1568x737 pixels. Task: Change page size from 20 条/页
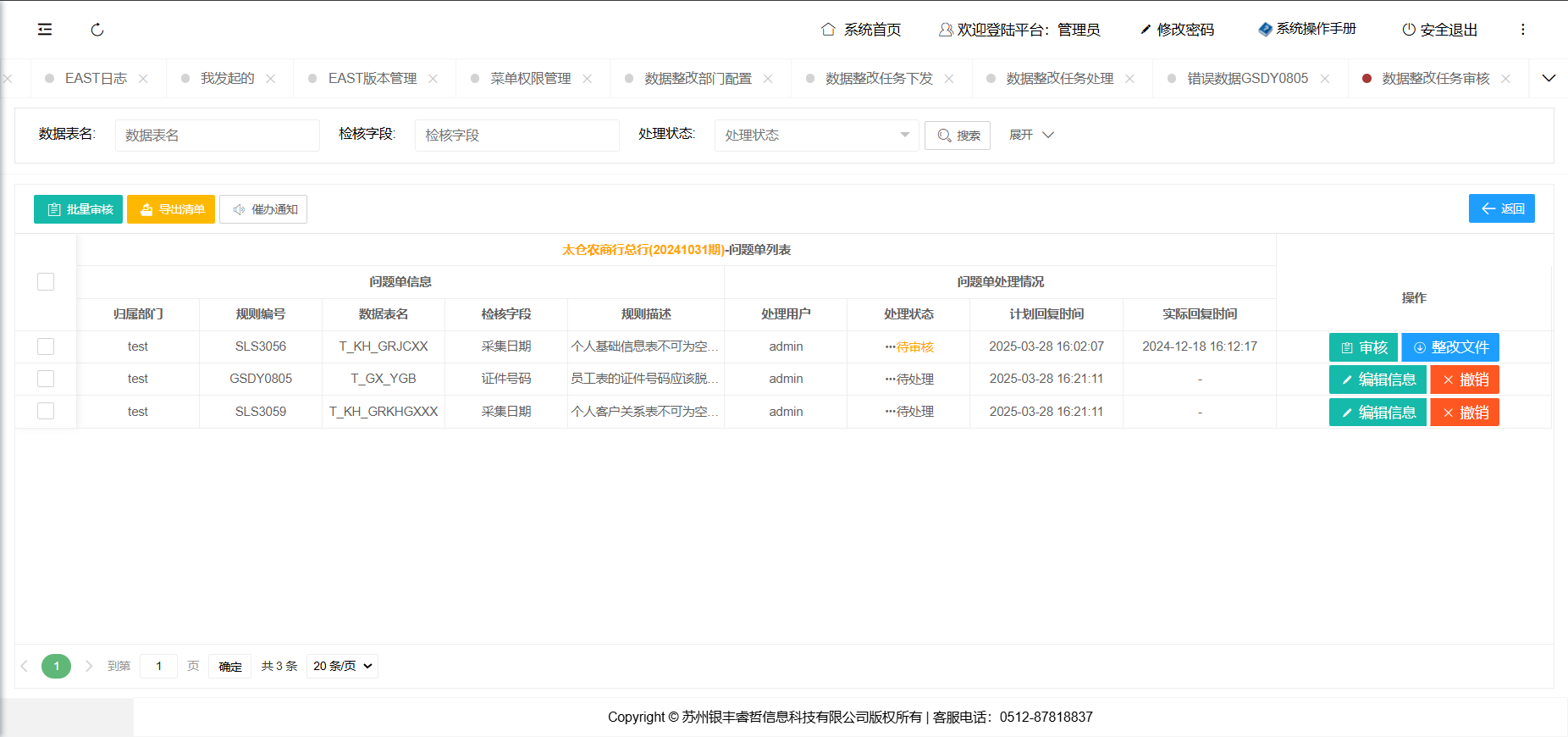click(342, 667)
